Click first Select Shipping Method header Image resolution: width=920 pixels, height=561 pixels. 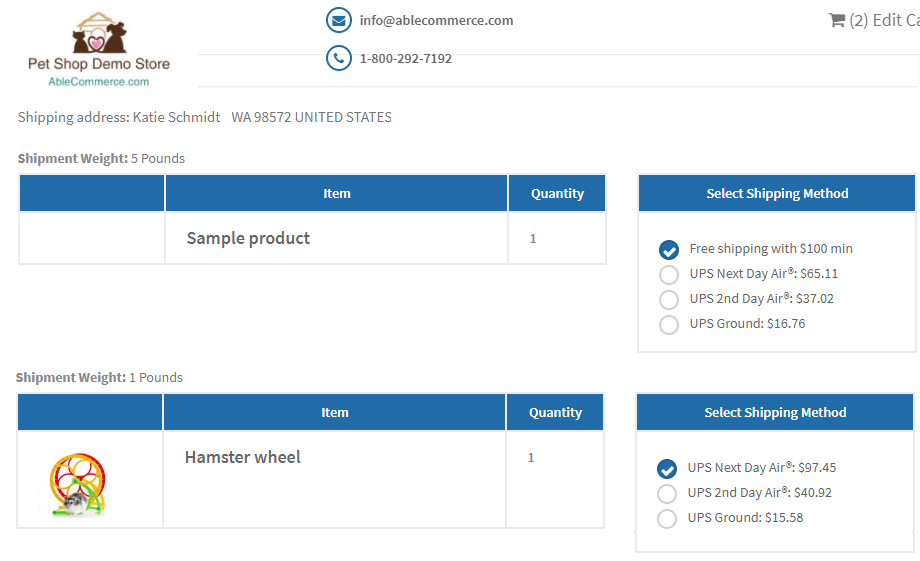pos(777,193)
